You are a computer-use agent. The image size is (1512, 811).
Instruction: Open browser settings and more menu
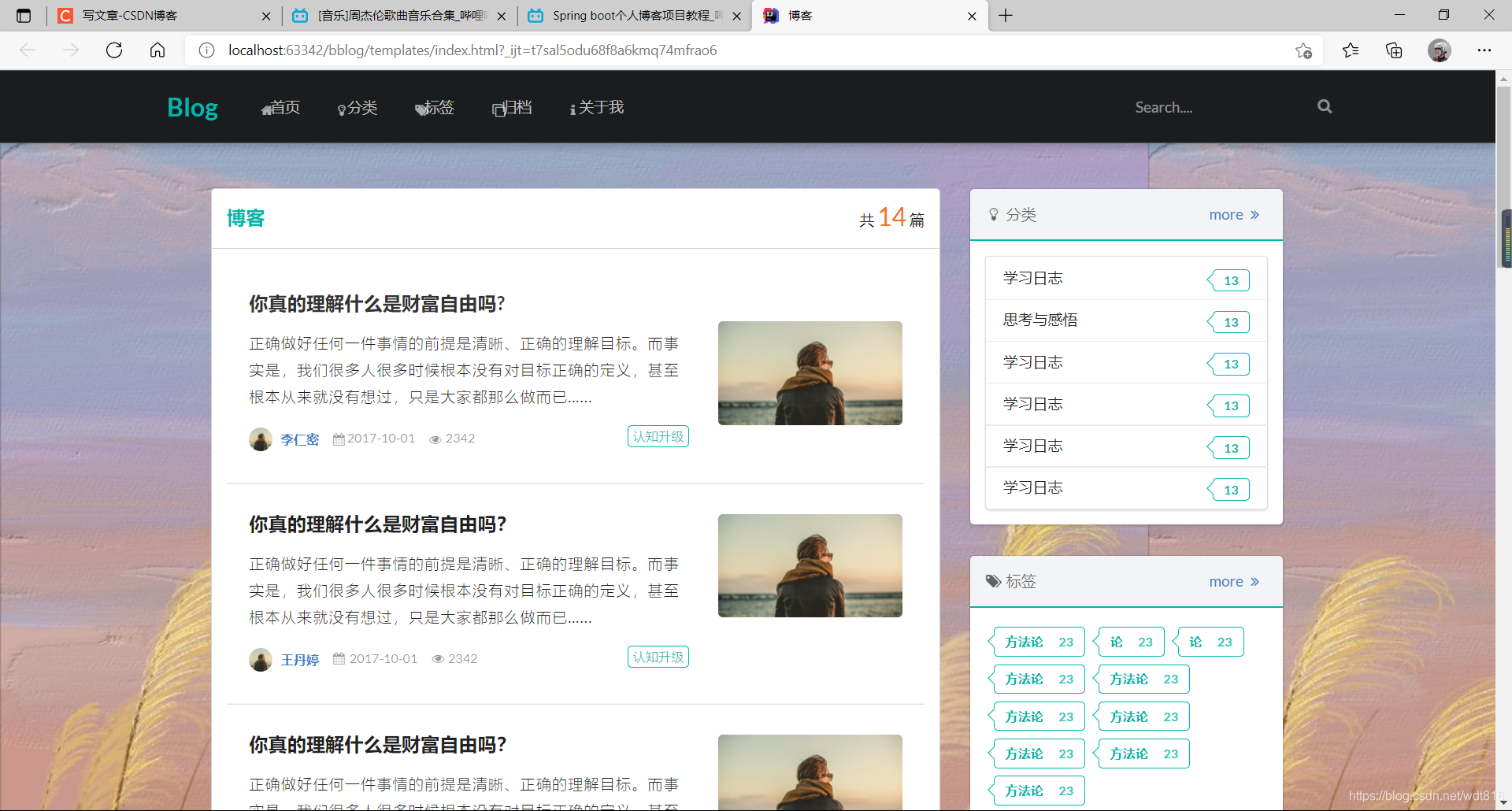click(x=1484, y=50)
